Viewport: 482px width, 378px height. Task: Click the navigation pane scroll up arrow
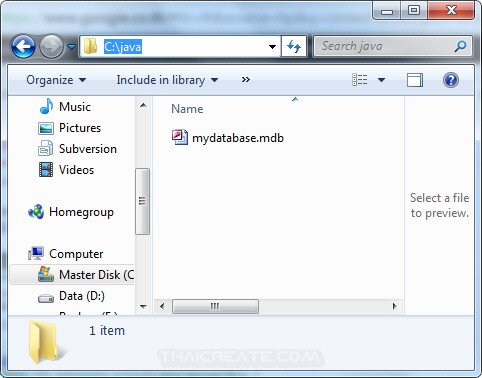tap(143, 106)
